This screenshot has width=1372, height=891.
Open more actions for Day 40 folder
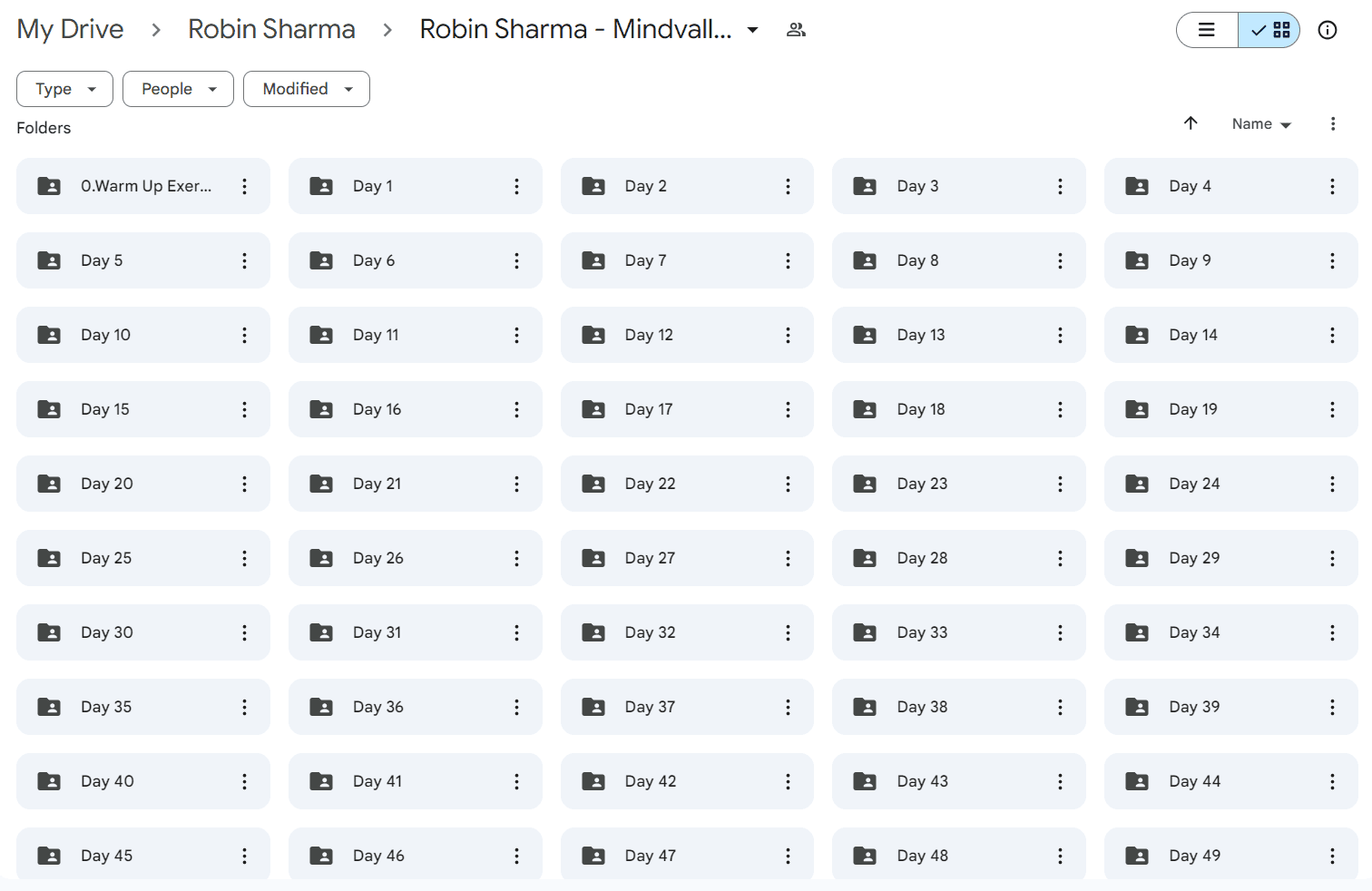(x=244, y=781)
